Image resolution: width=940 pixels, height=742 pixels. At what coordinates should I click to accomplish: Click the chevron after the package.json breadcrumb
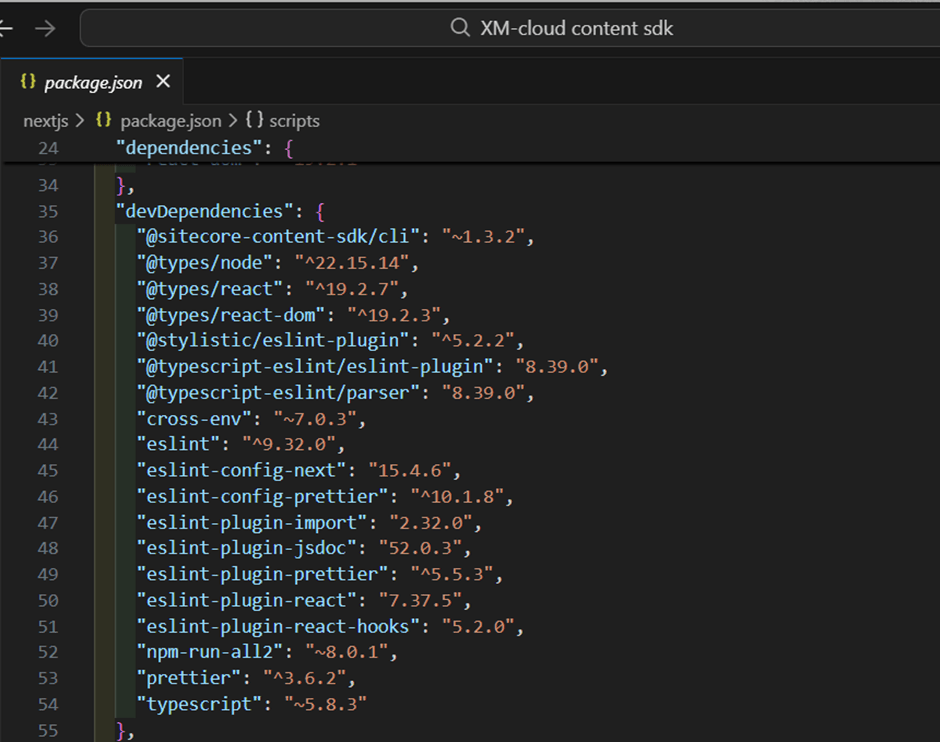pyautogui.click(x=232, y=121)
